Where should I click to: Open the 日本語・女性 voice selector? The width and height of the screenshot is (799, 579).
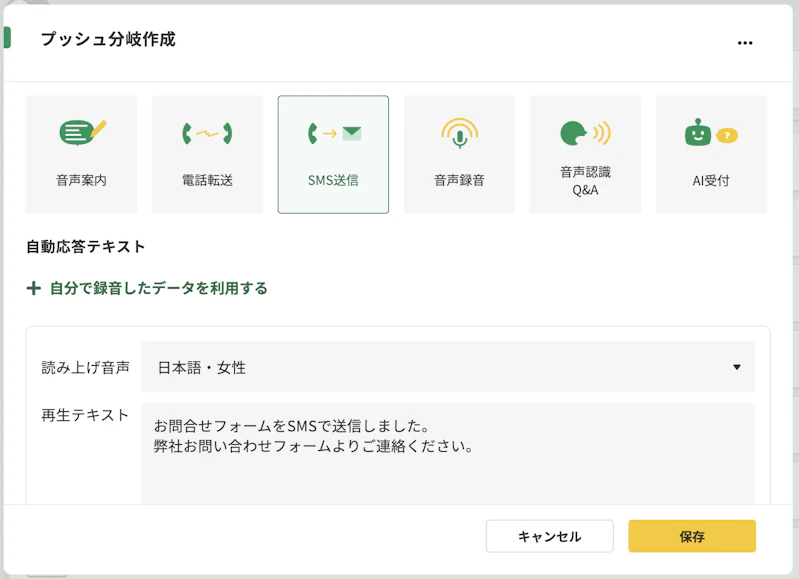tap(448, 367)
